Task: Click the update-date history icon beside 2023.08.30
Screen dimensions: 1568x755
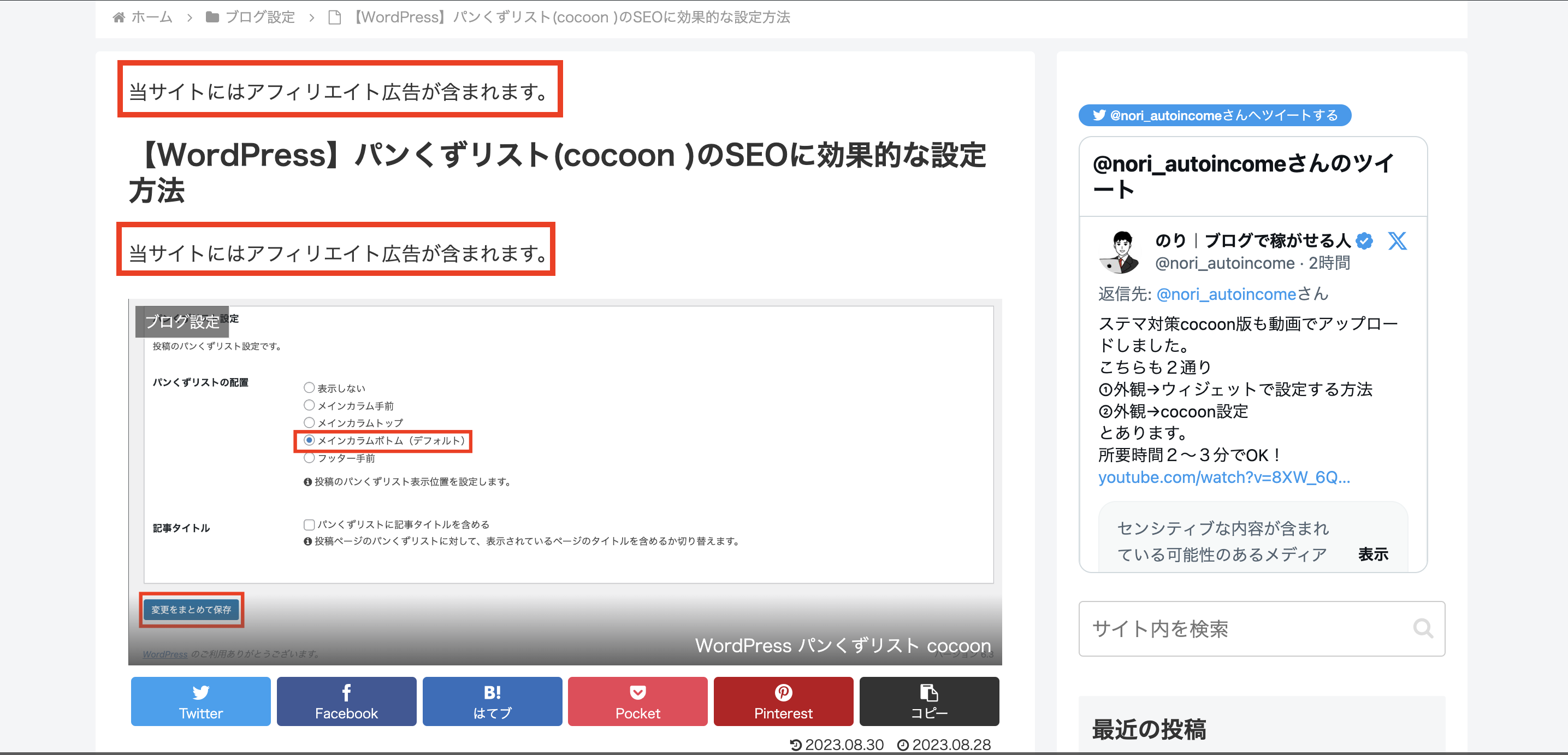Action: (x=796, y=745)
